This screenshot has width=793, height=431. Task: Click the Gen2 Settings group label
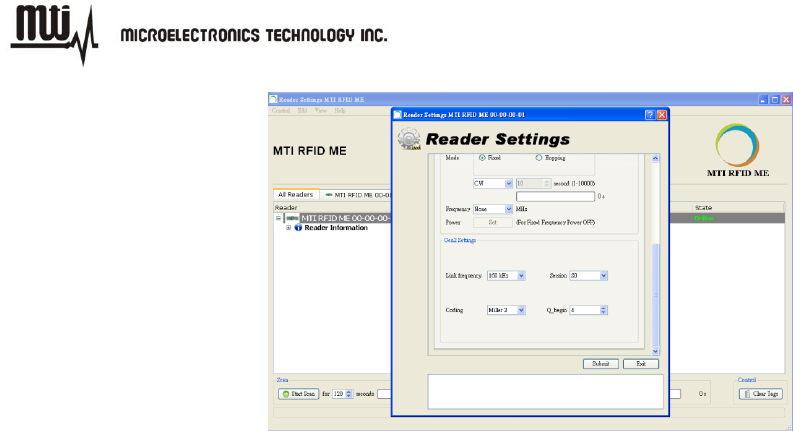click(x=460, y=240)
